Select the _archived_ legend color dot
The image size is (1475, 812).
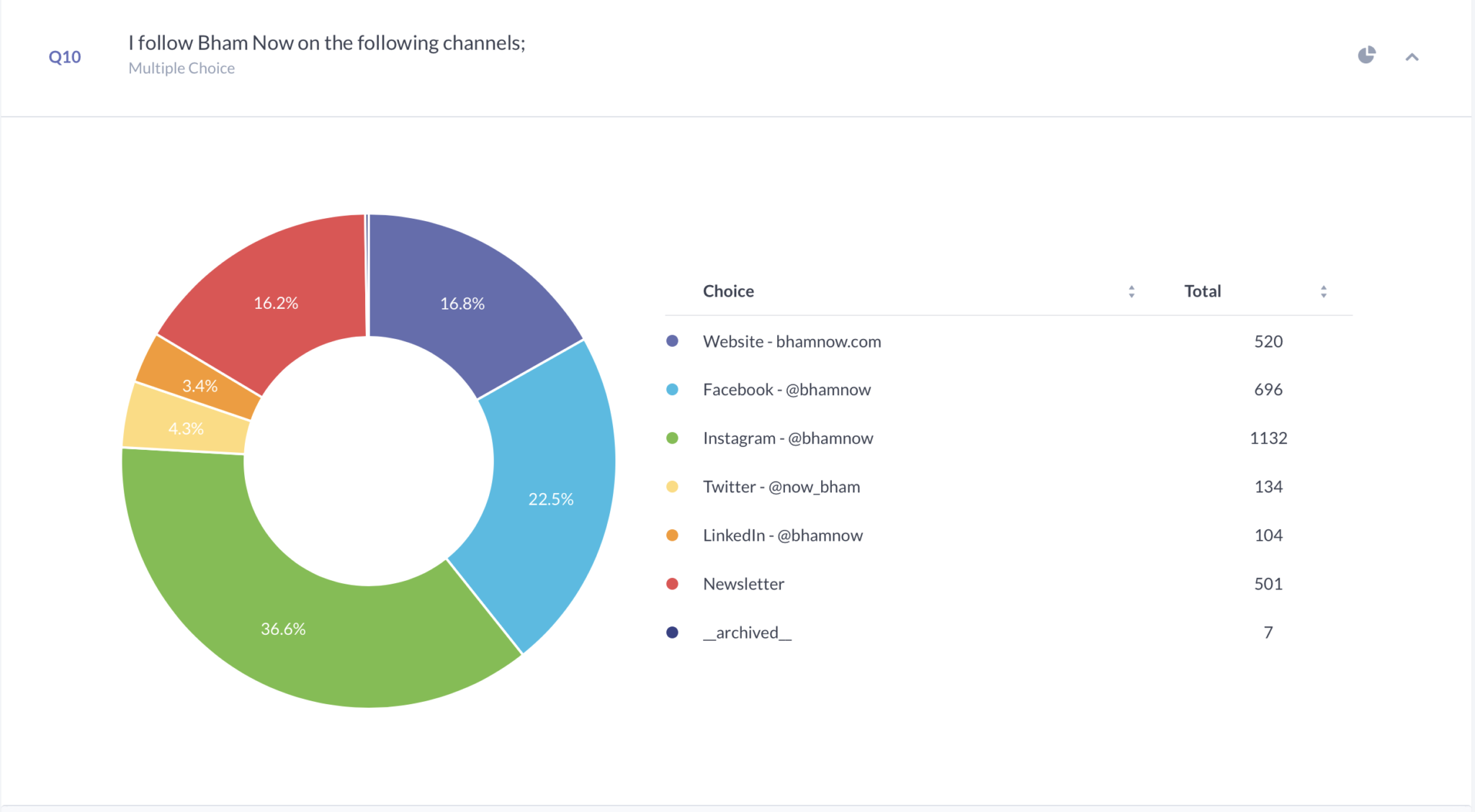[x=672, y=633]
